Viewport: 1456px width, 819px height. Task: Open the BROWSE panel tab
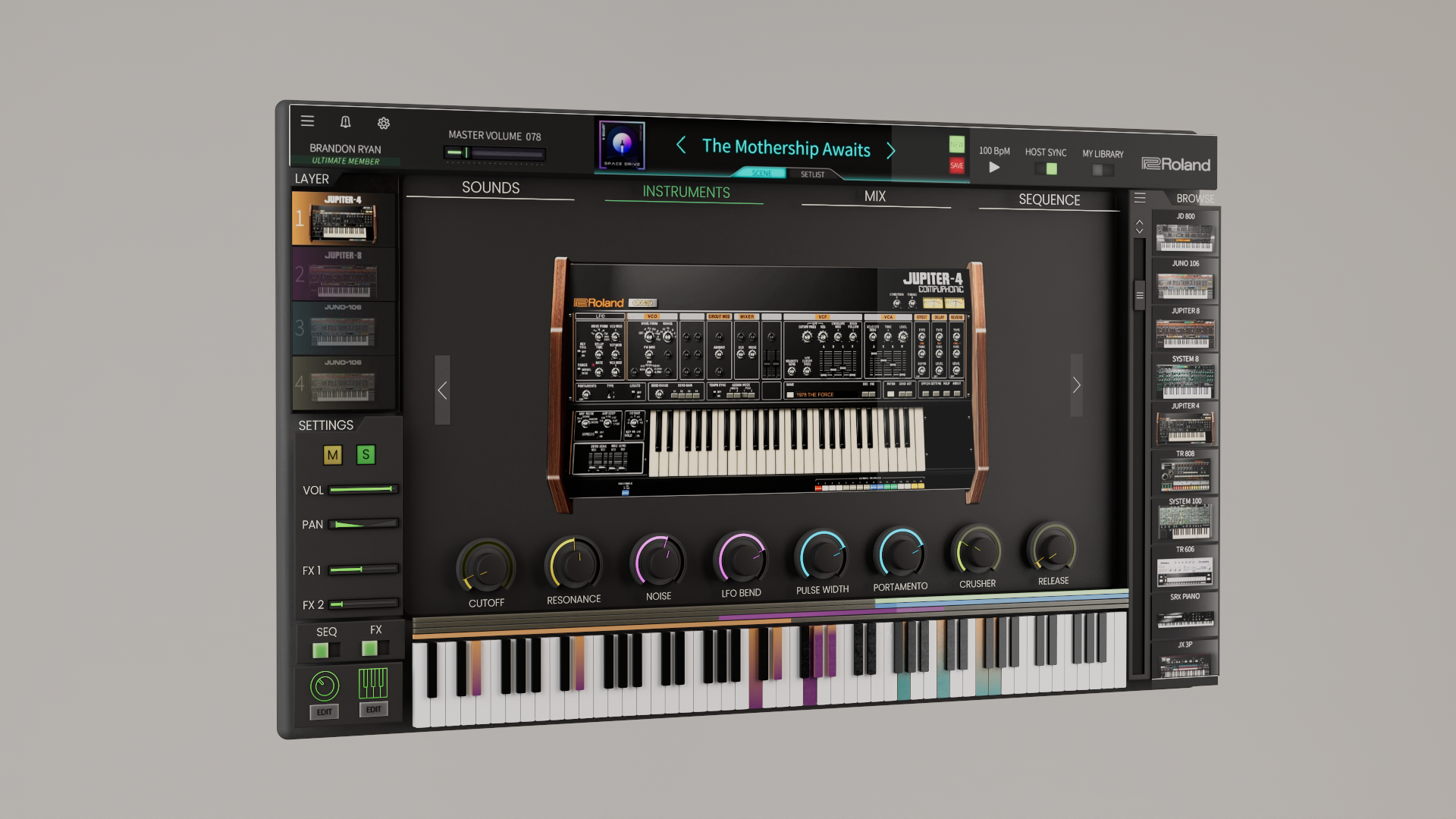click(1194, 199)
